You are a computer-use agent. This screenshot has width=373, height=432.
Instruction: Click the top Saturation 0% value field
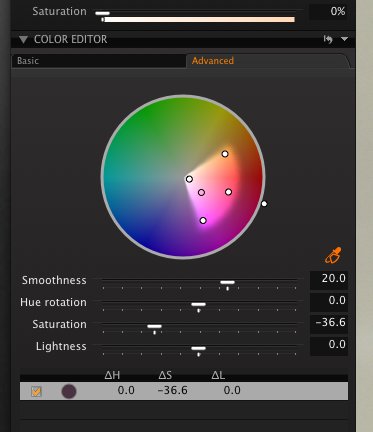coord(328,12)
